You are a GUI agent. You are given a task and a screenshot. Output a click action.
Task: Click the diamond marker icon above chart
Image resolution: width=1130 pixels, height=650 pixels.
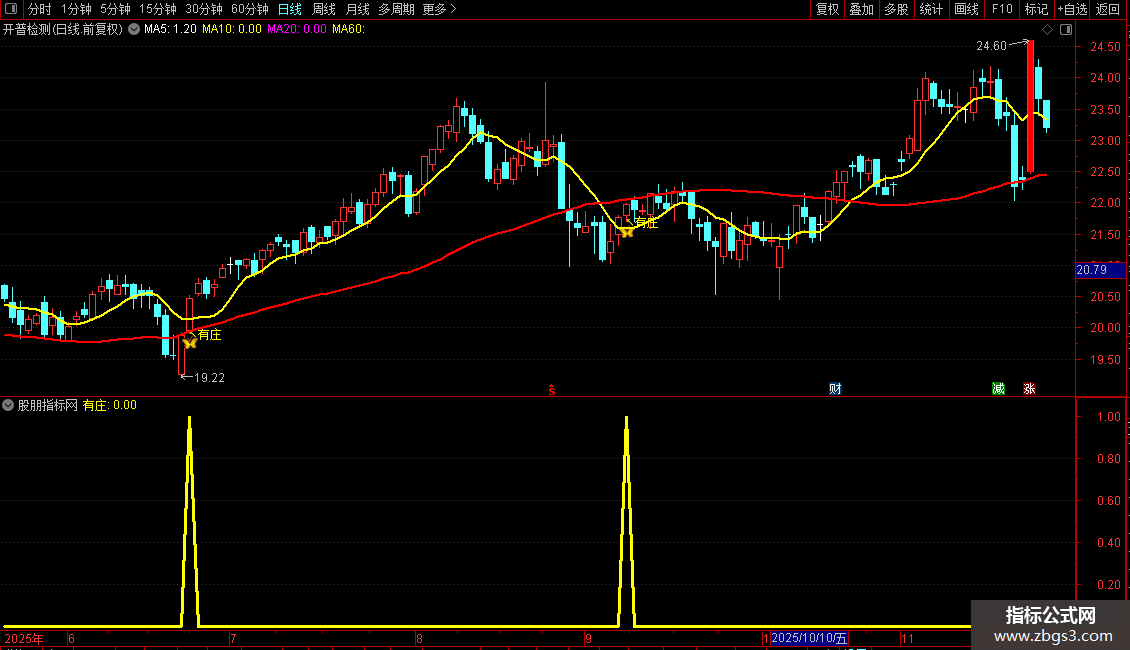click(1048, 30)
